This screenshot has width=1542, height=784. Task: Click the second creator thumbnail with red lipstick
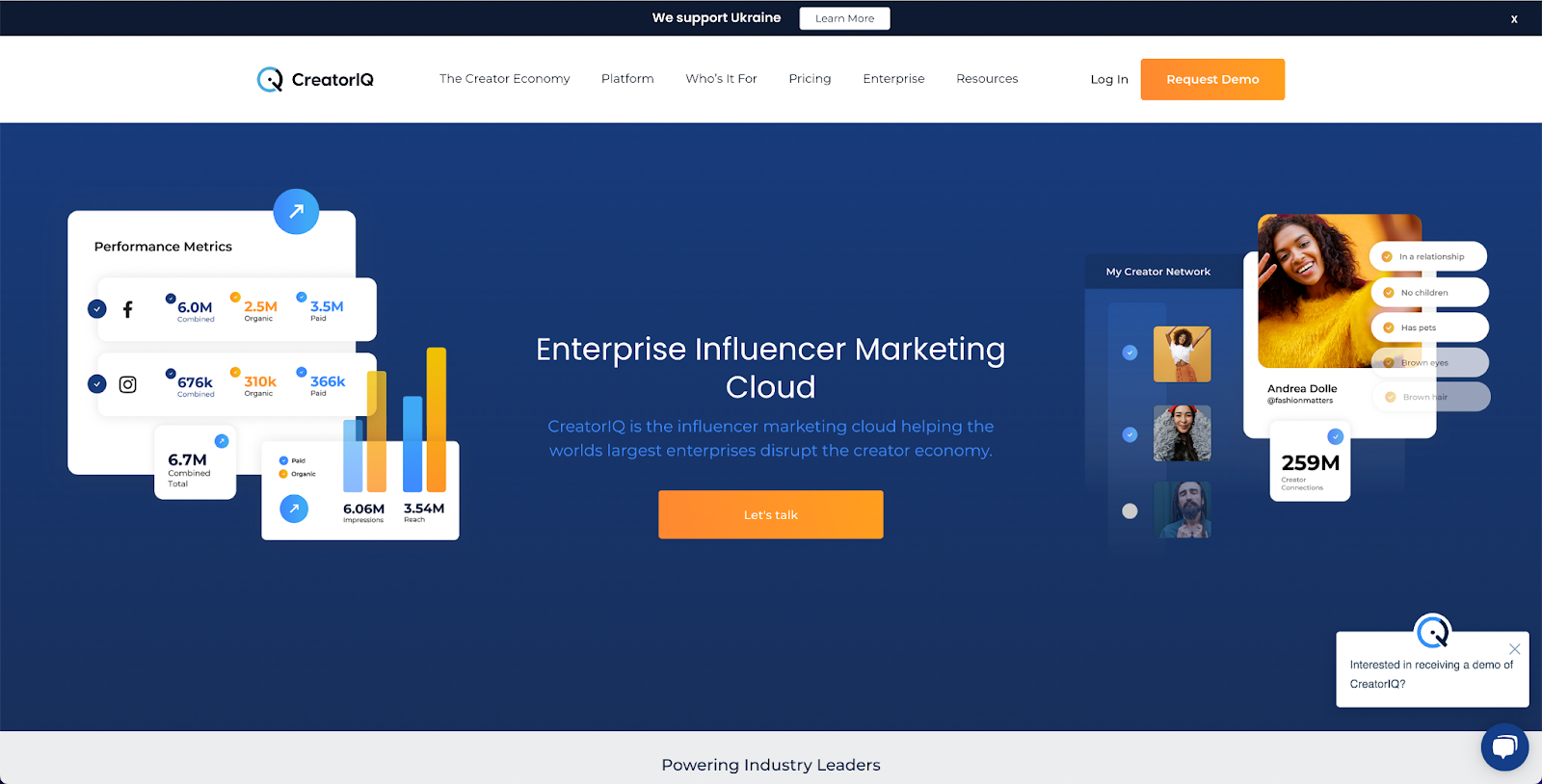[1183, 433]
